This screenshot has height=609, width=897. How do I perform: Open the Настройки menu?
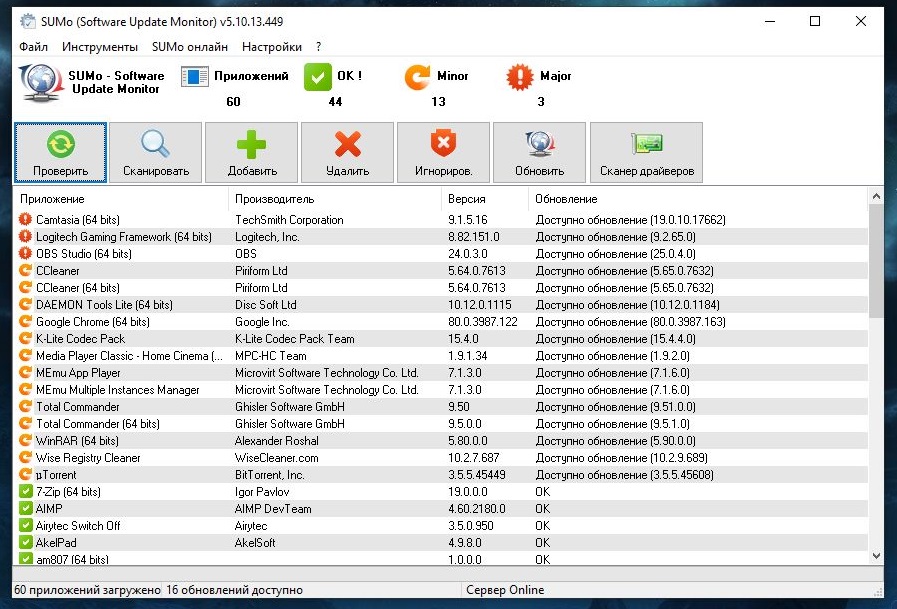[271, 47]
